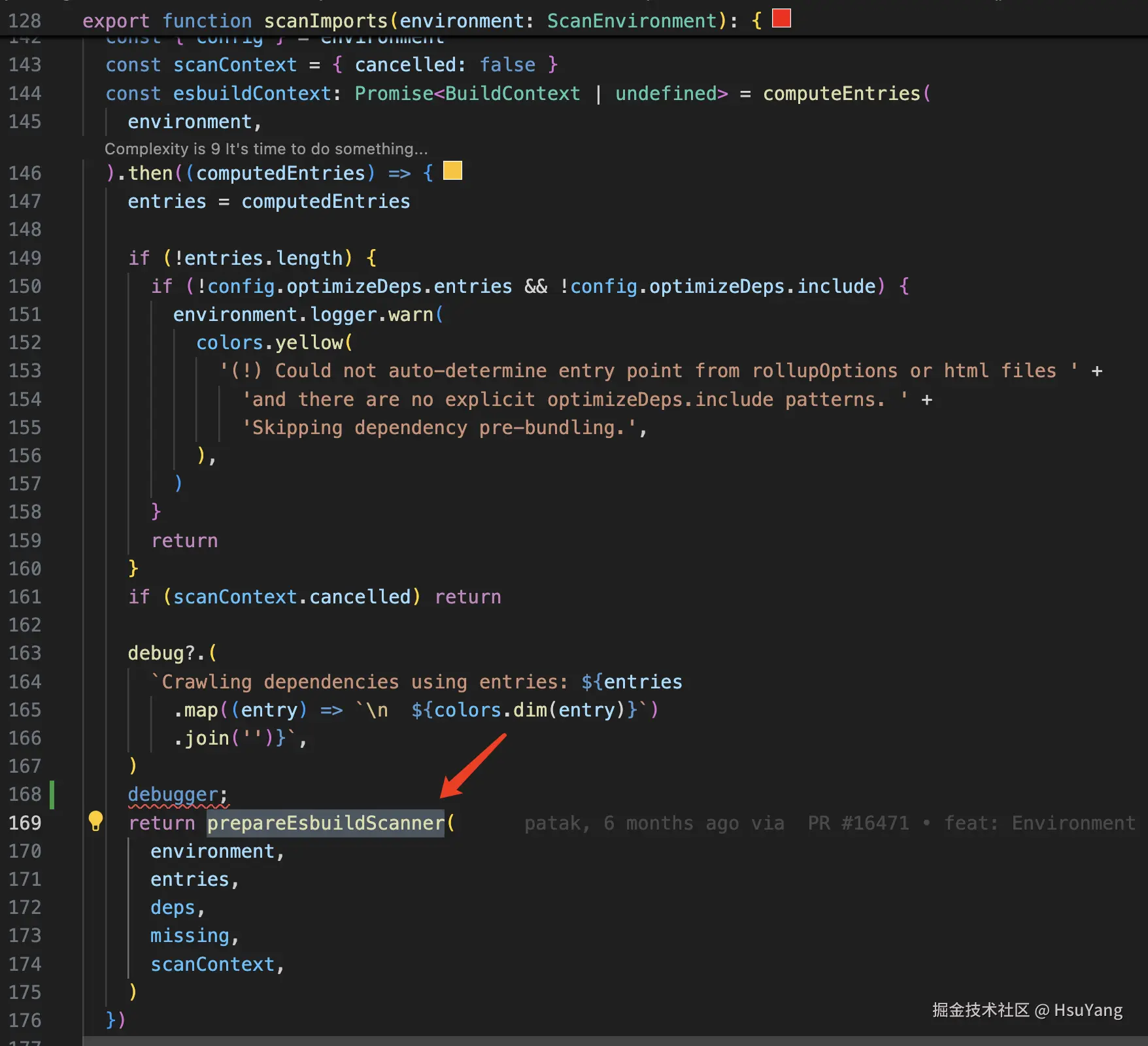Open the 'Complexity is 9' code lens
1148x1046 pixels.
coord(266,149)
